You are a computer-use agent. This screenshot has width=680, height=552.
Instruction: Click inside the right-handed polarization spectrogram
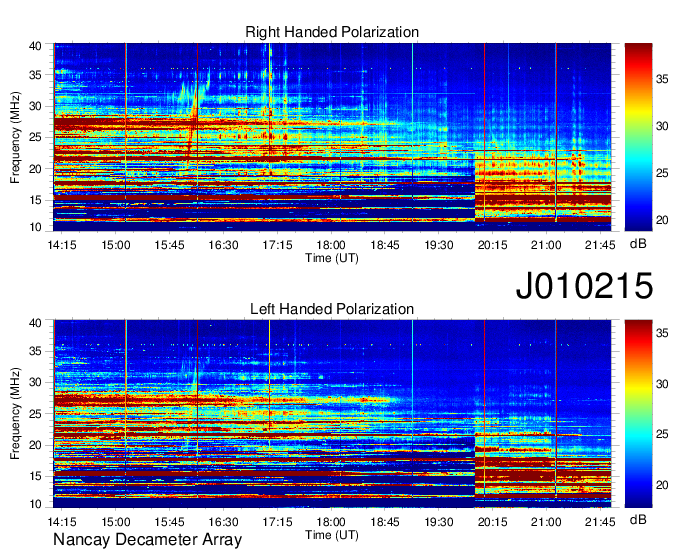click(332, 137)
